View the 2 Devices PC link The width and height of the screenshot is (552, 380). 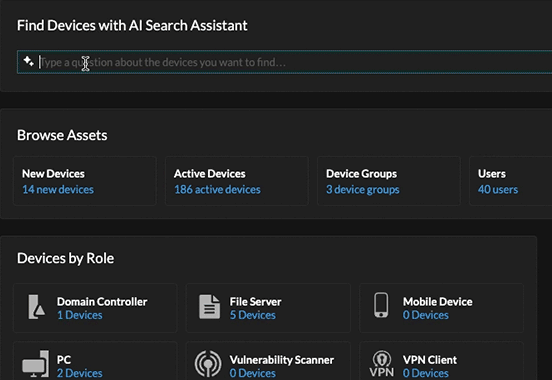(80, 373)
